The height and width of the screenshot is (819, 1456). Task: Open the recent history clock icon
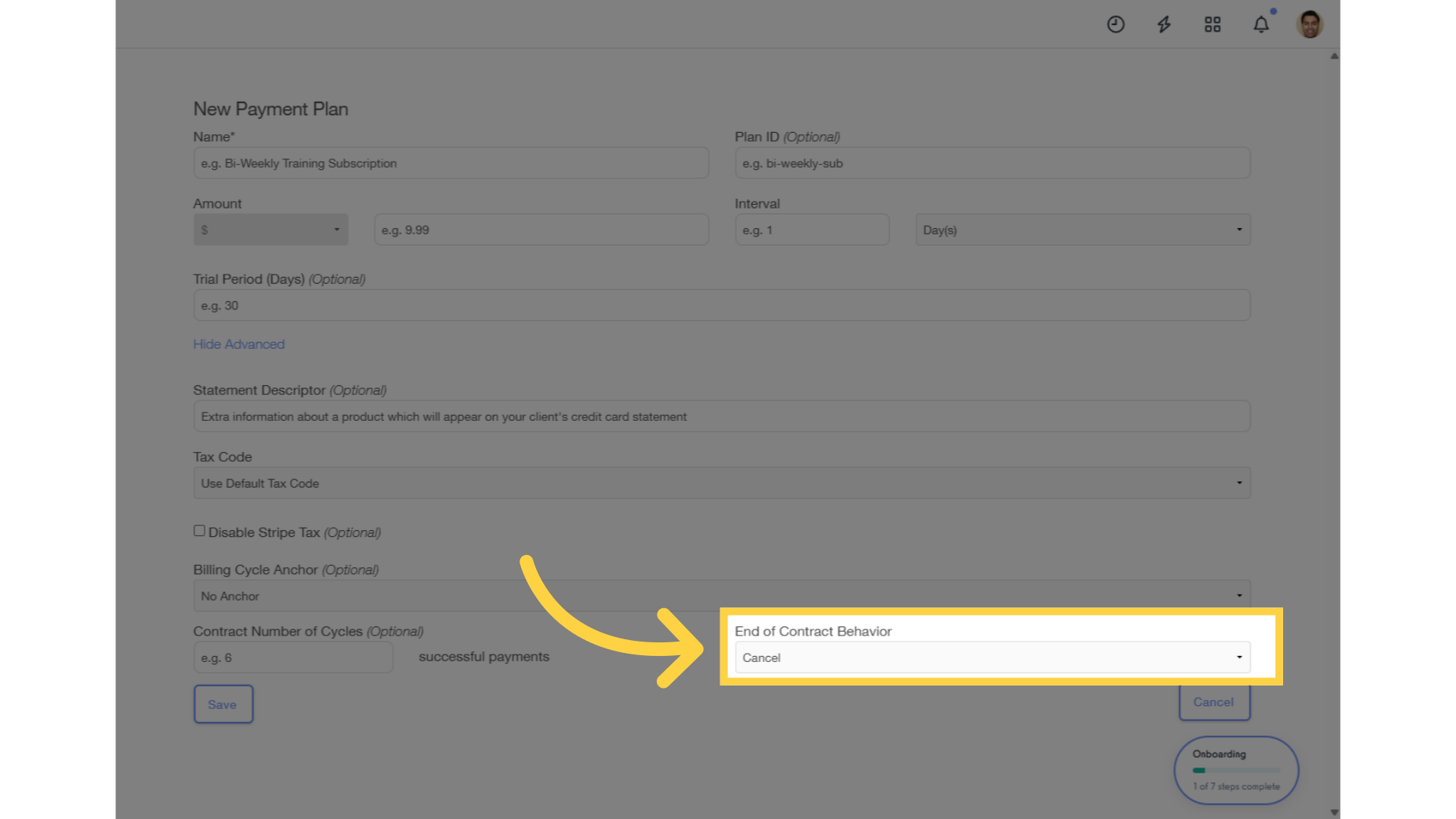click(1116, 24)
